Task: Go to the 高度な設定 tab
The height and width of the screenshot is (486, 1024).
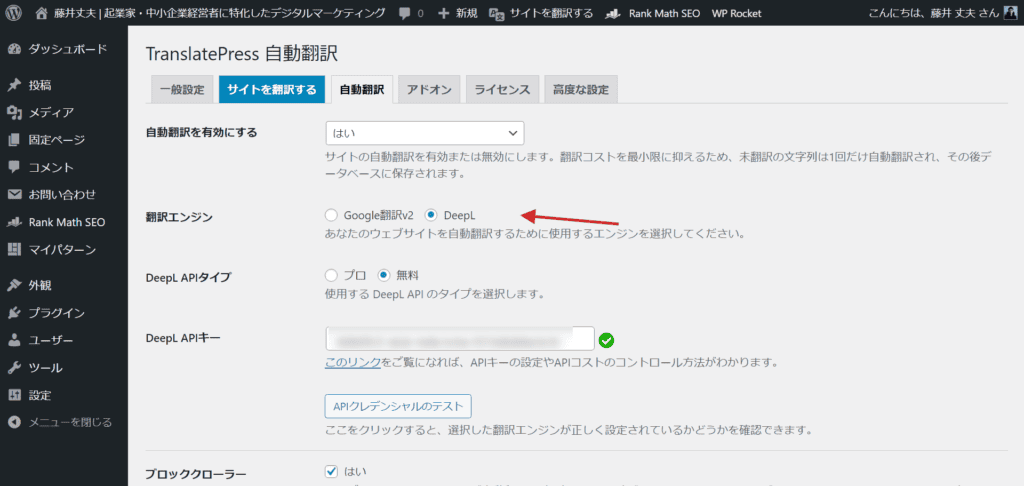Action: [581, 89]
